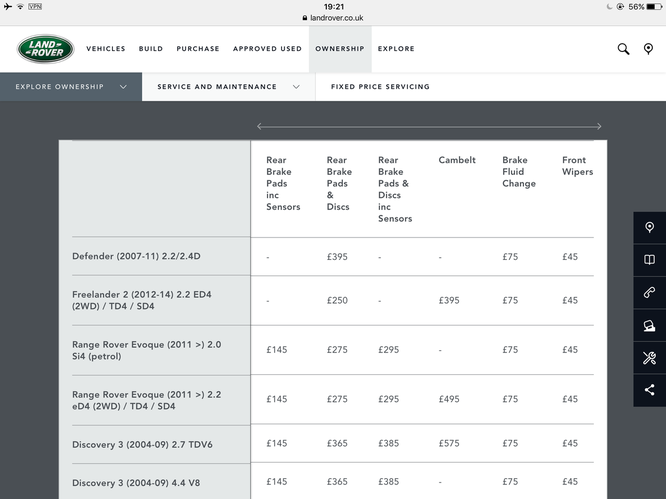Click the Rear Brake Pads inc Sensors header
Screen dimensions: 666x499
point(283,183)
